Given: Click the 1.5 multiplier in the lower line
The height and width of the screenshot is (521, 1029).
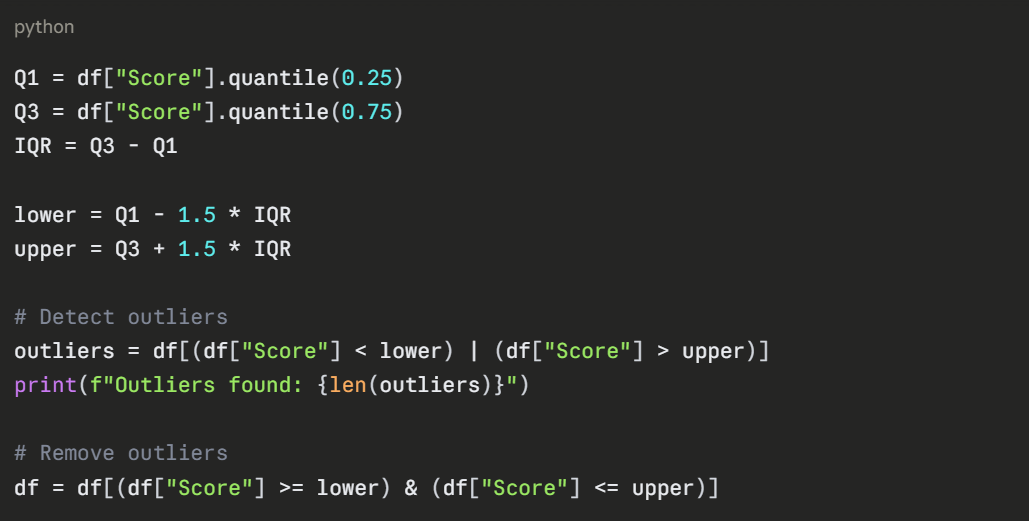Looking at the screenshot, I should click(196, 215).
